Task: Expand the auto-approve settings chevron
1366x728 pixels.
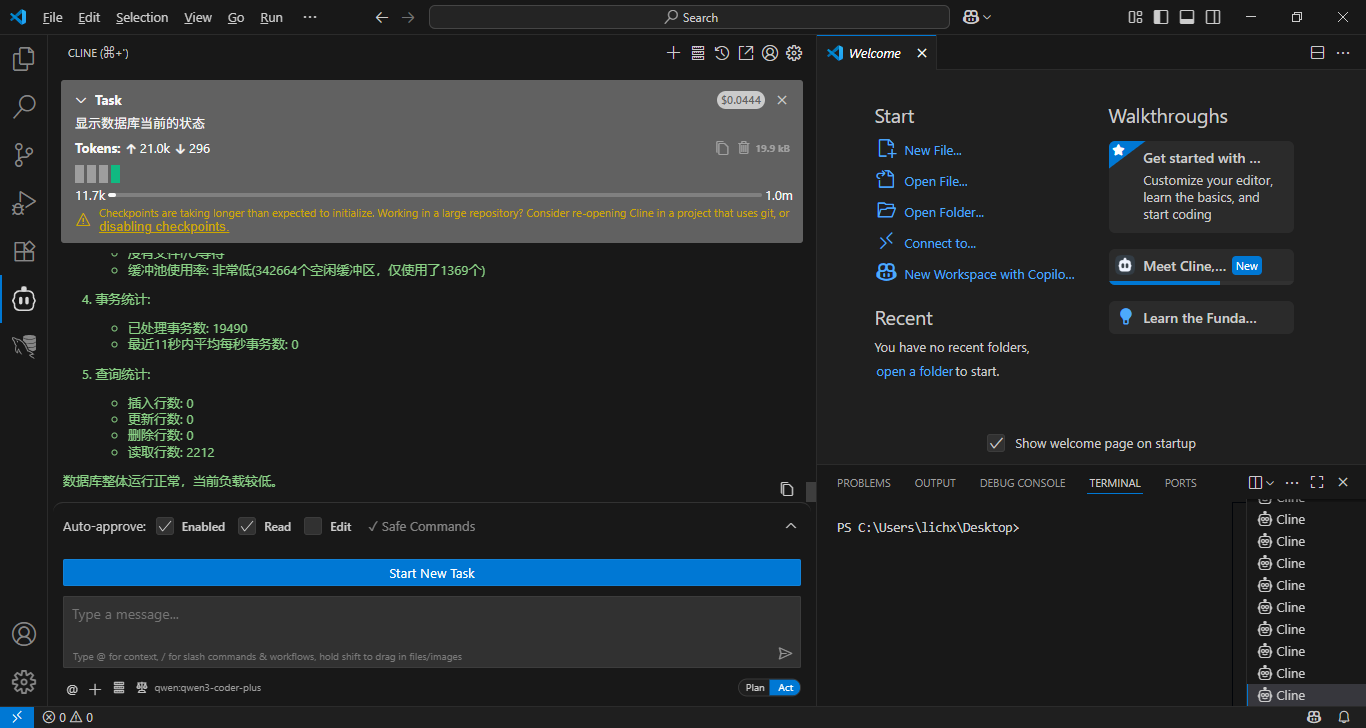Action: 791,526
